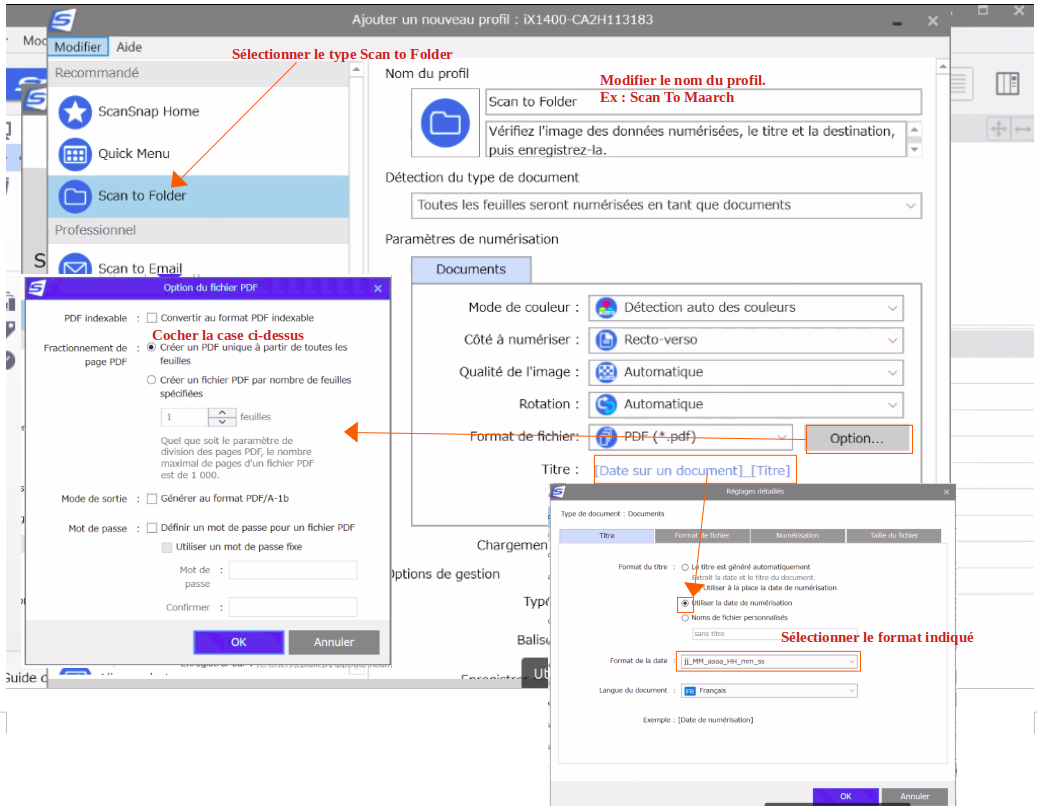Click the profile name field Scan to Folder
The height and width of the screenshot is (809, 1037).
pos(703,102)
